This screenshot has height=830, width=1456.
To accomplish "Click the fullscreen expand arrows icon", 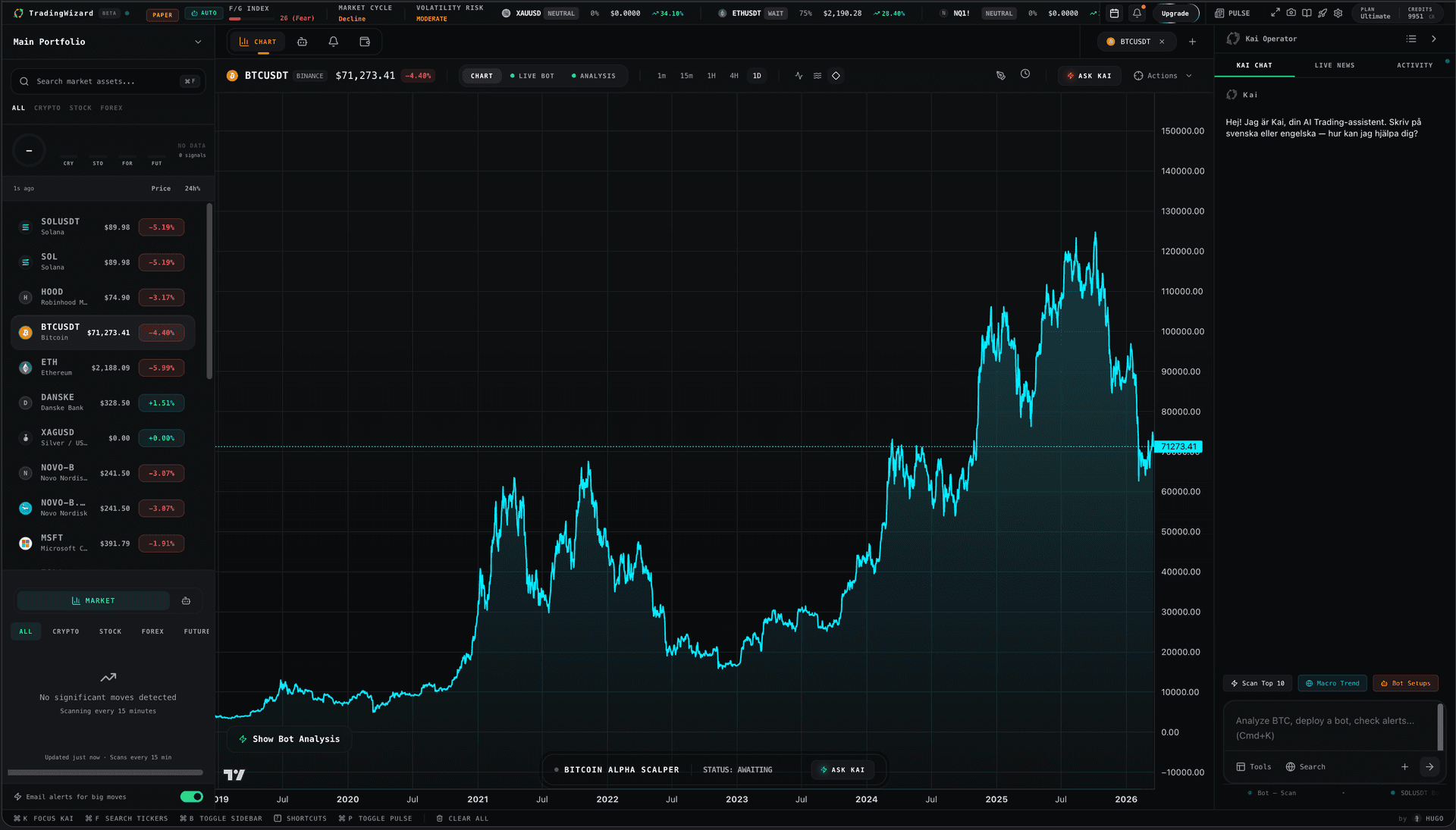I will (1276, 13).
